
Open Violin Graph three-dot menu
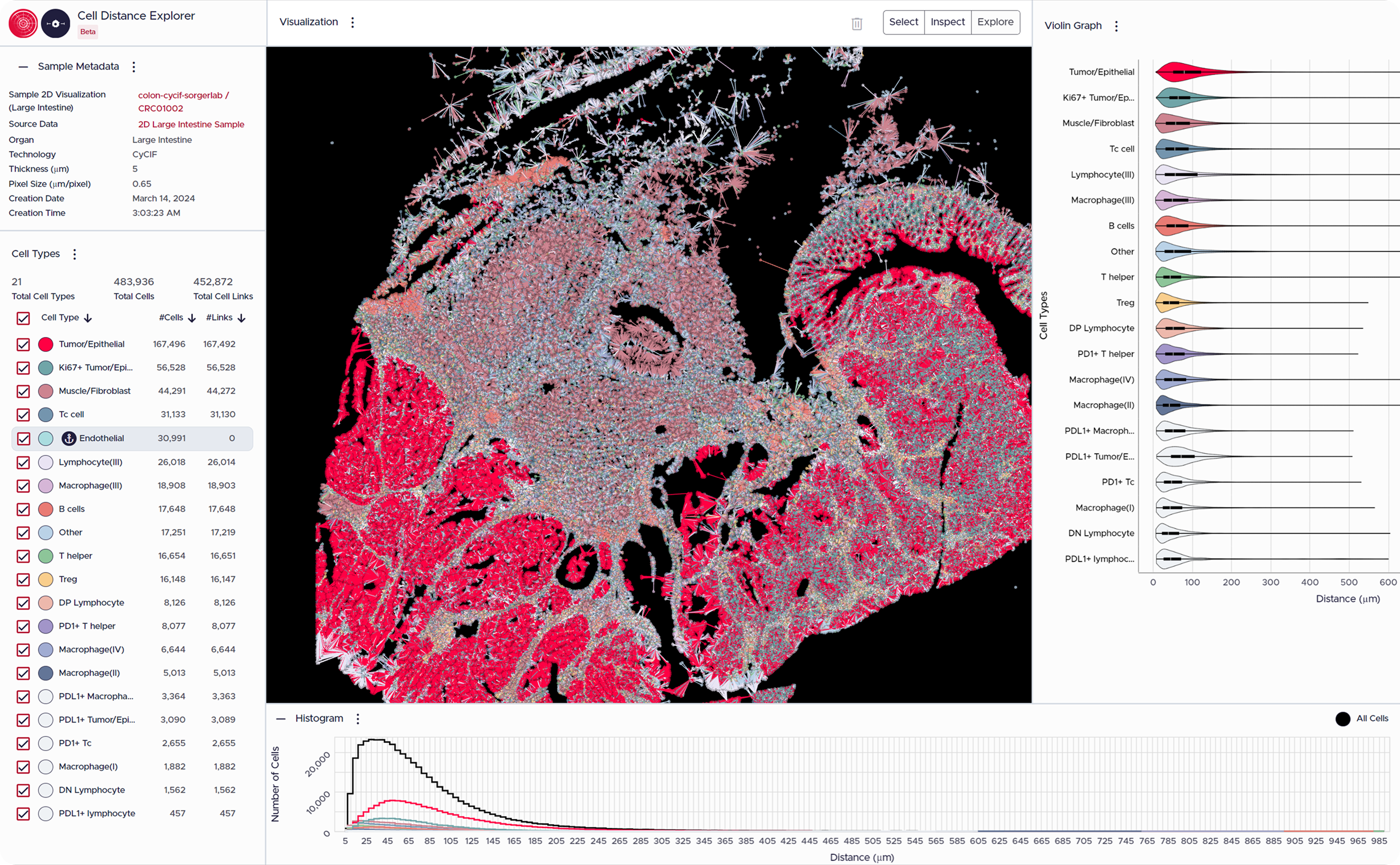1115,25
